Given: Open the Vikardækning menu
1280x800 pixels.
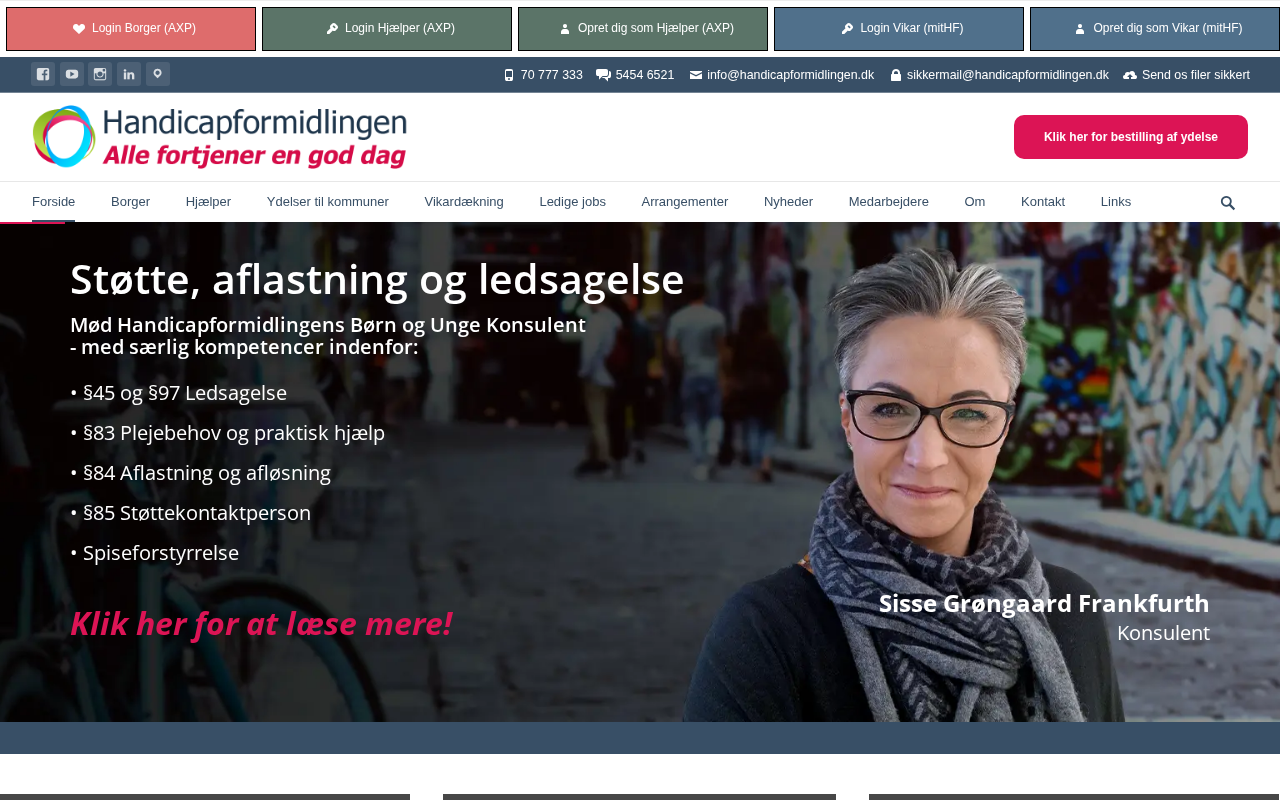Looking at the screenshot, I should [x=464, y=202].
